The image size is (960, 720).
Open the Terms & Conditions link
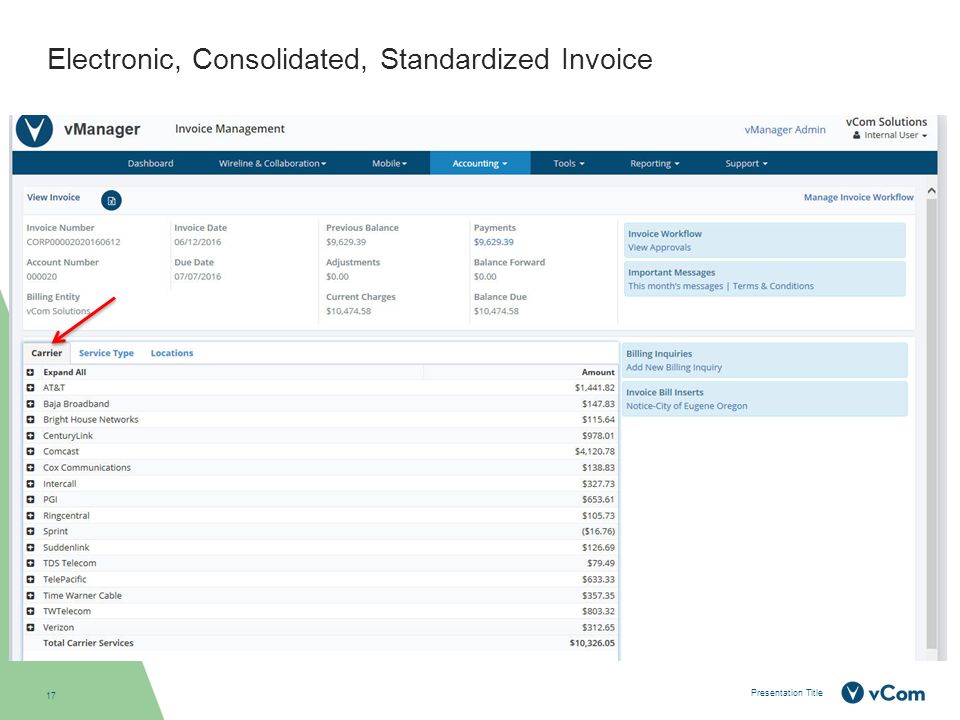point(773,286)
